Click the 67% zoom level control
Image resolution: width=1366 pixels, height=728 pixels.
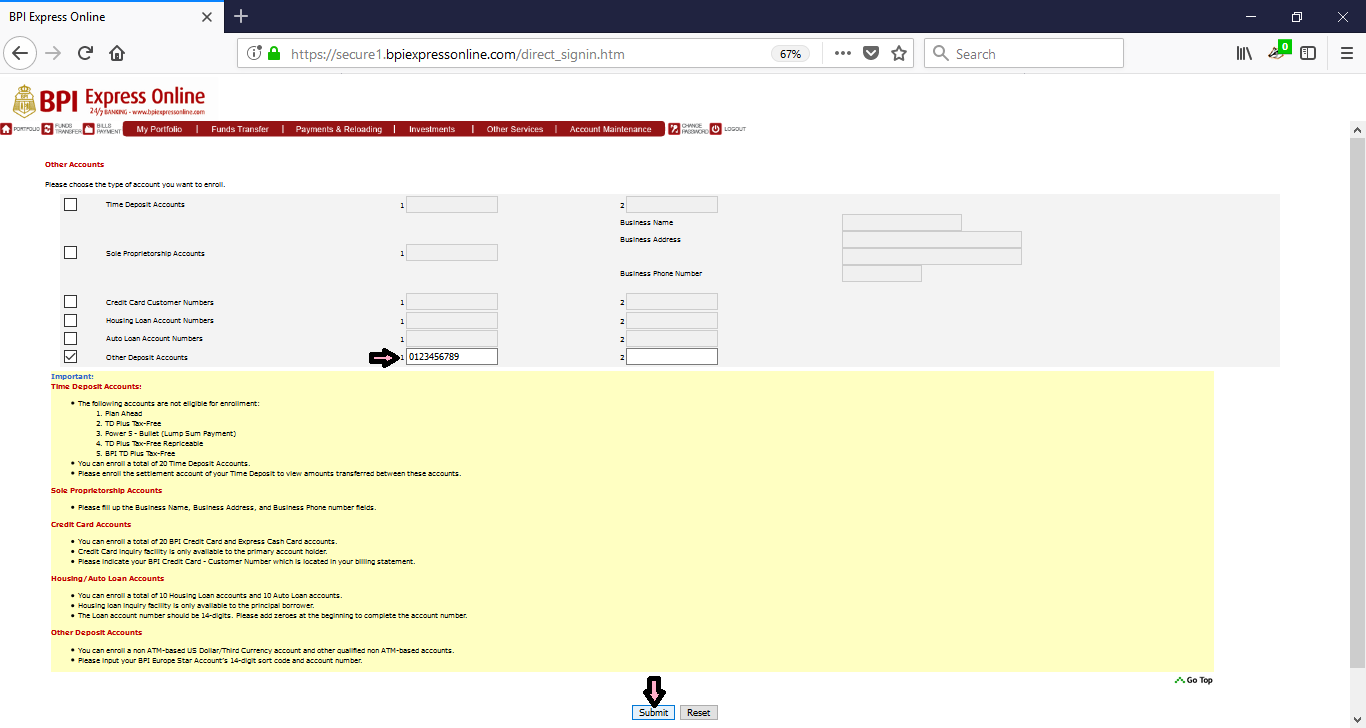[x=790, y=53]
